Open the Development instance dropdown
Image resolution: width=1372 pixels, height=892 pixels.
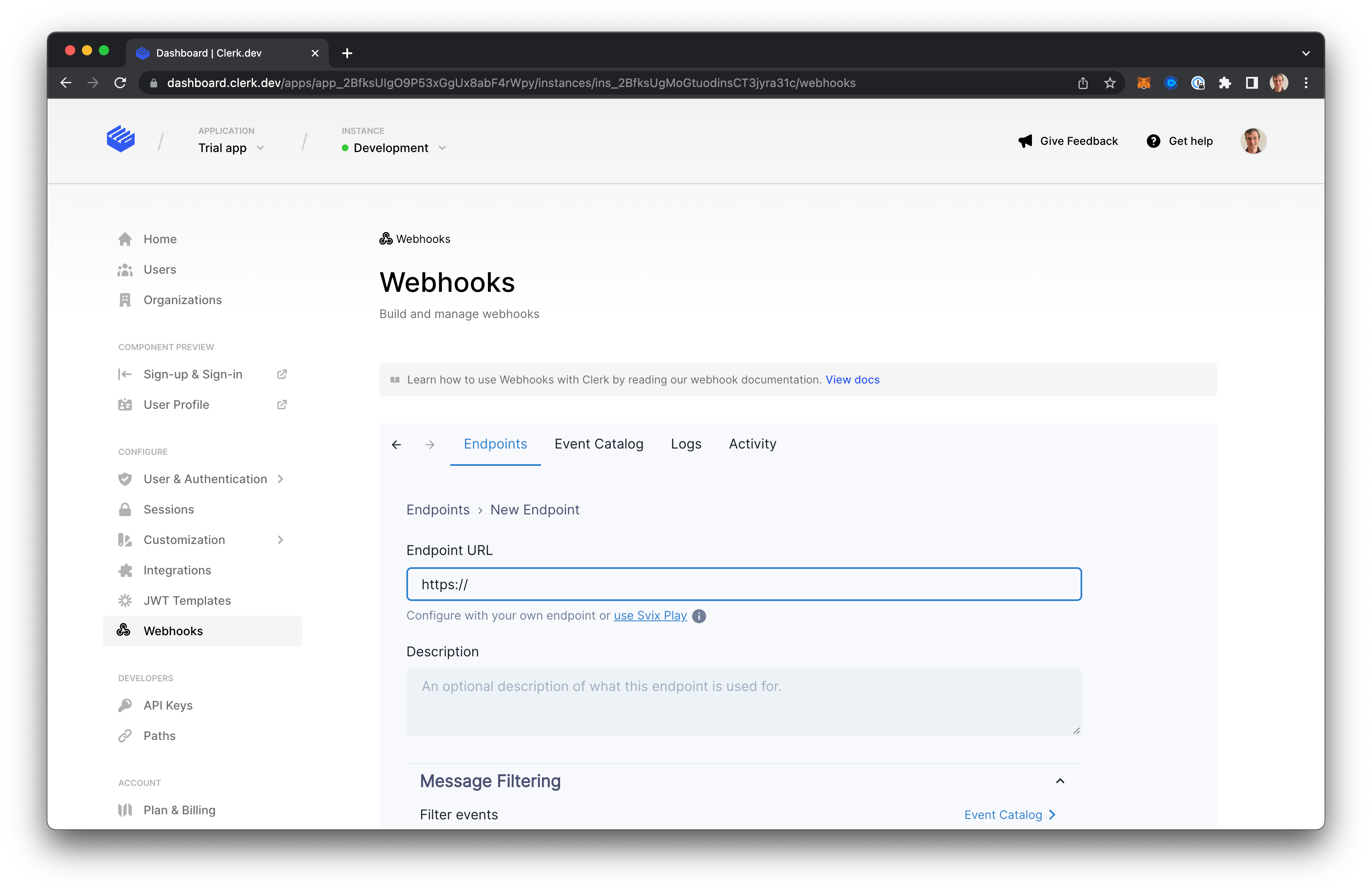point(394,148)
